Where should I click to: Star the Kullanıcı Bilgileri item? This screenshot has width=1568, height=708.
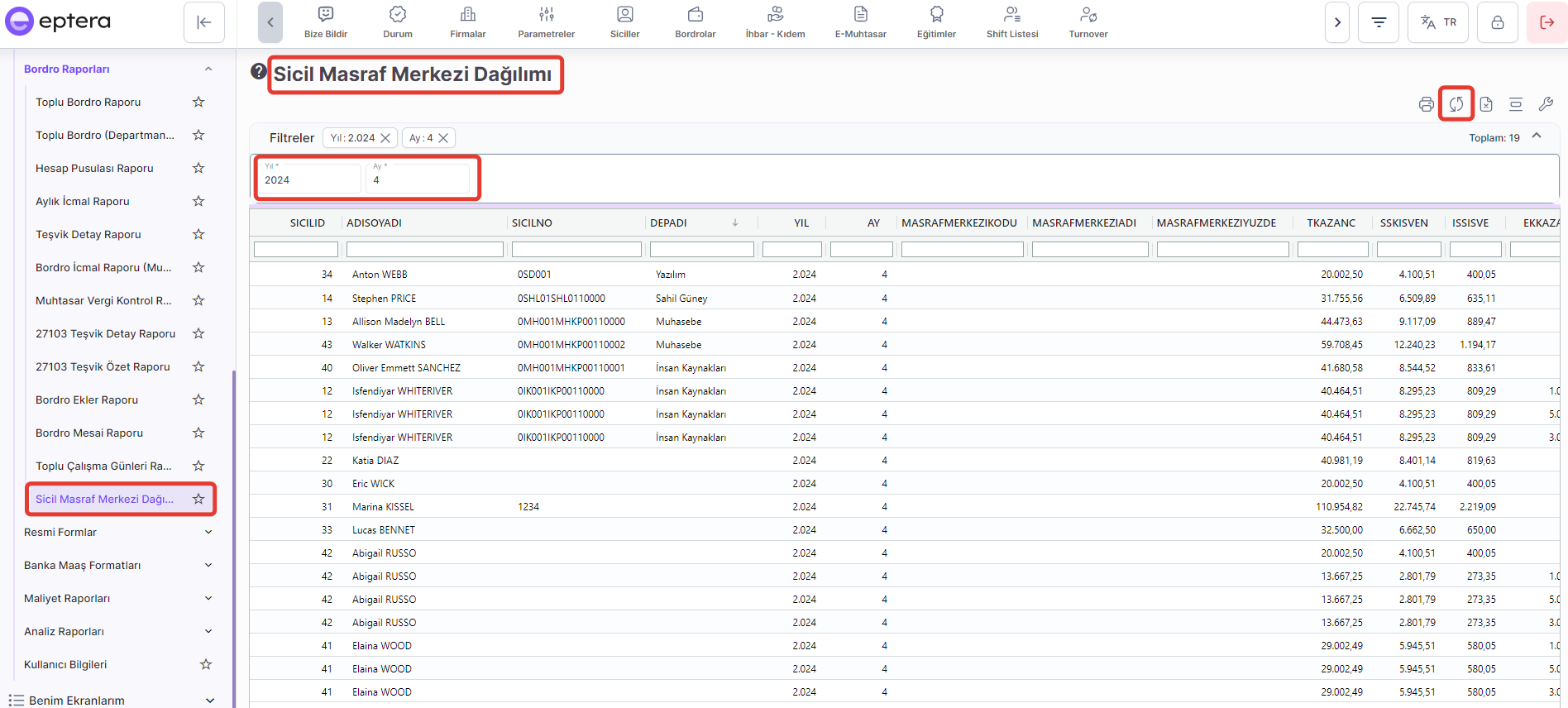tap(206, 664)
